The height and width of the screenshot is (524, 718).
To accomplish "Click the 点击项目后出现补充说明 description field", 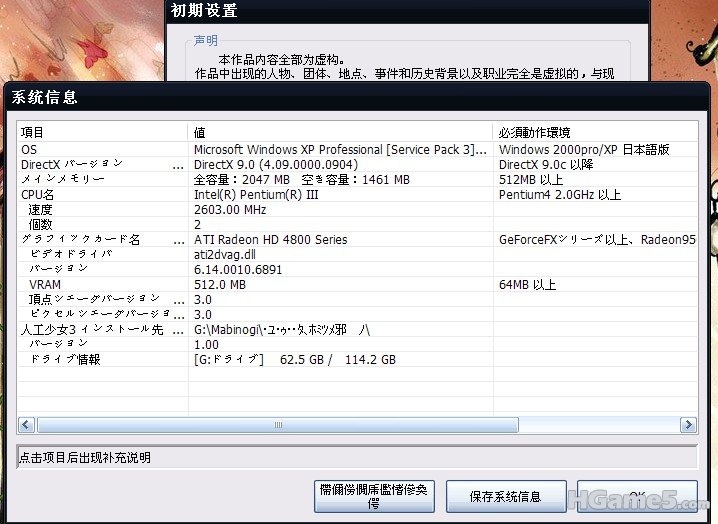I will [x=357, y=458].
